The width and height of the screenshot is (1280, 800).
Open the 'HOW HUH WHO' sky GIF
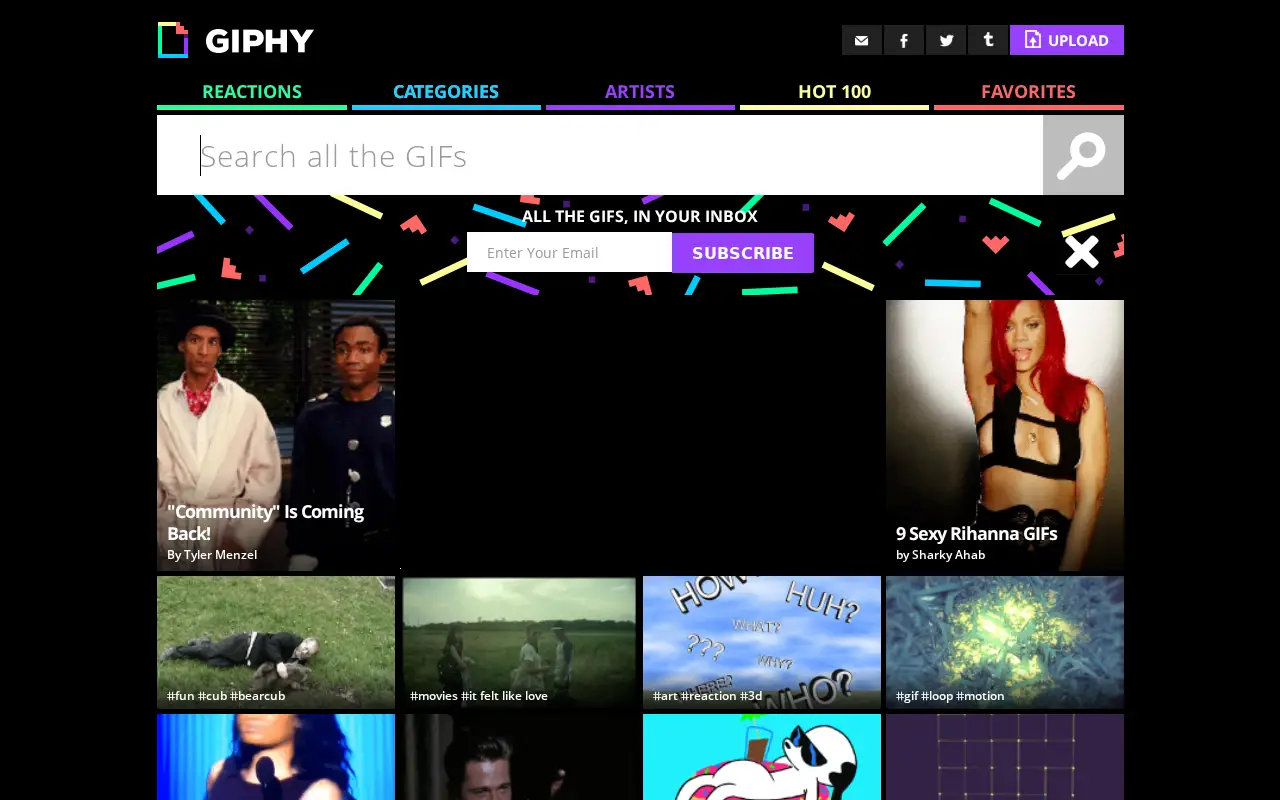pos(762,642)
